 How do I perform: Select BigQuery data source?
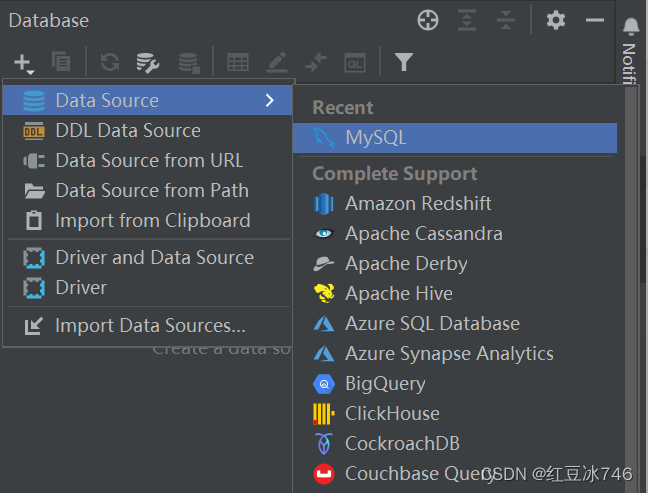coord(455,384)
